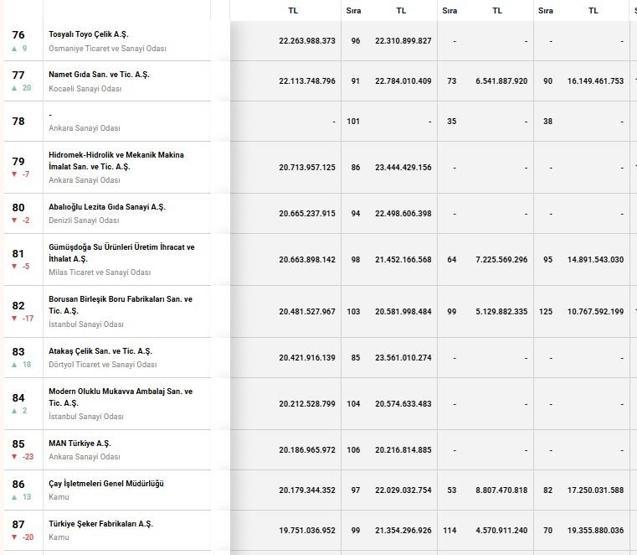Click rank number 87
Screen dimensions: 637x555
(x=18, y=525)
